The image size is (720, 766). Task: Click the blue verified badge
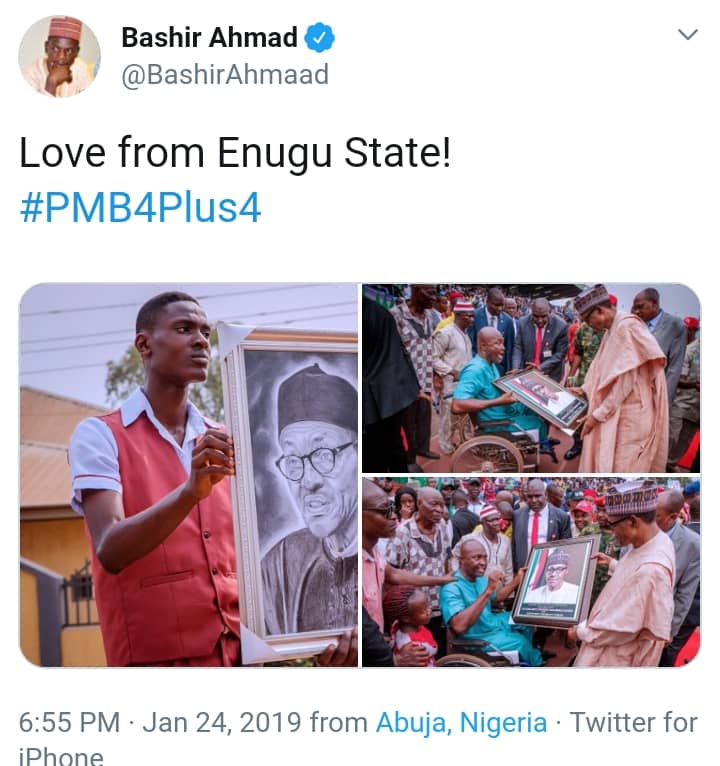320,39
